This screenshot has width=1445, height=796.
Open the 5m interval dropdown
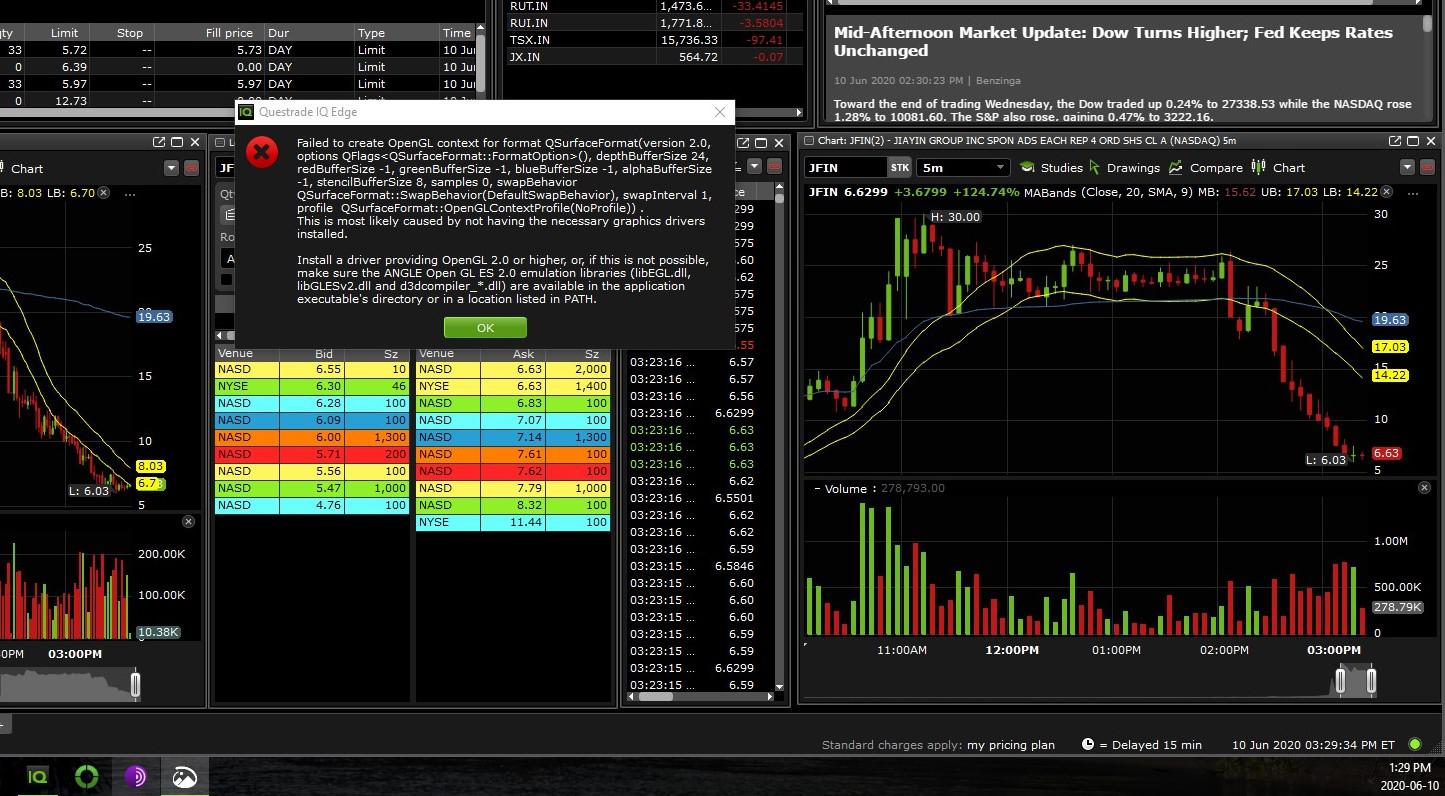(x=964, y=168)
